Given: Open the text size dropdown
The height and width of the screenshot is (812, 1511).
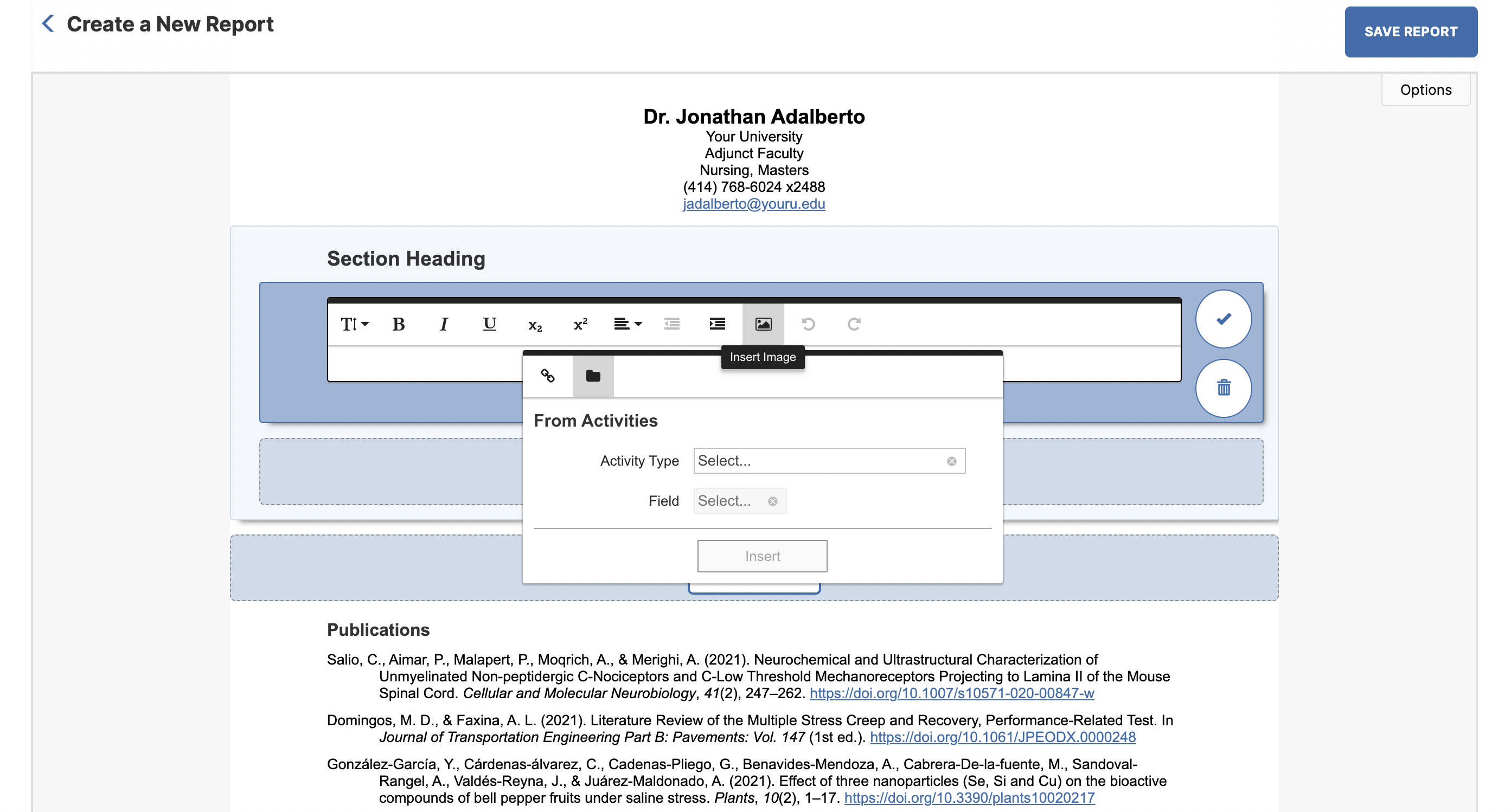Looking at the screenshot, I should pos(354,324).
